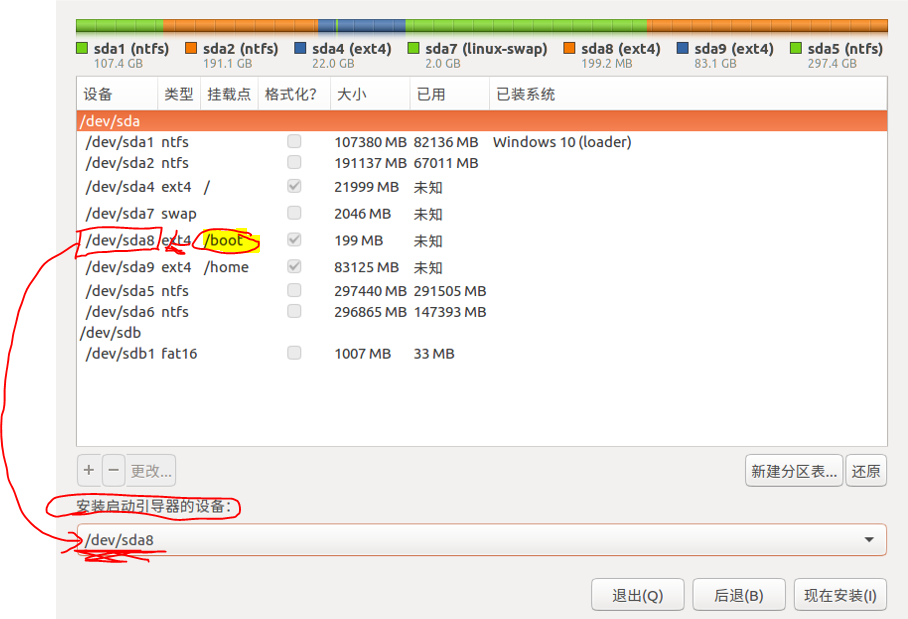Toggle format checkbox for /dev/sda7 swap

click(x=294, y=213)
